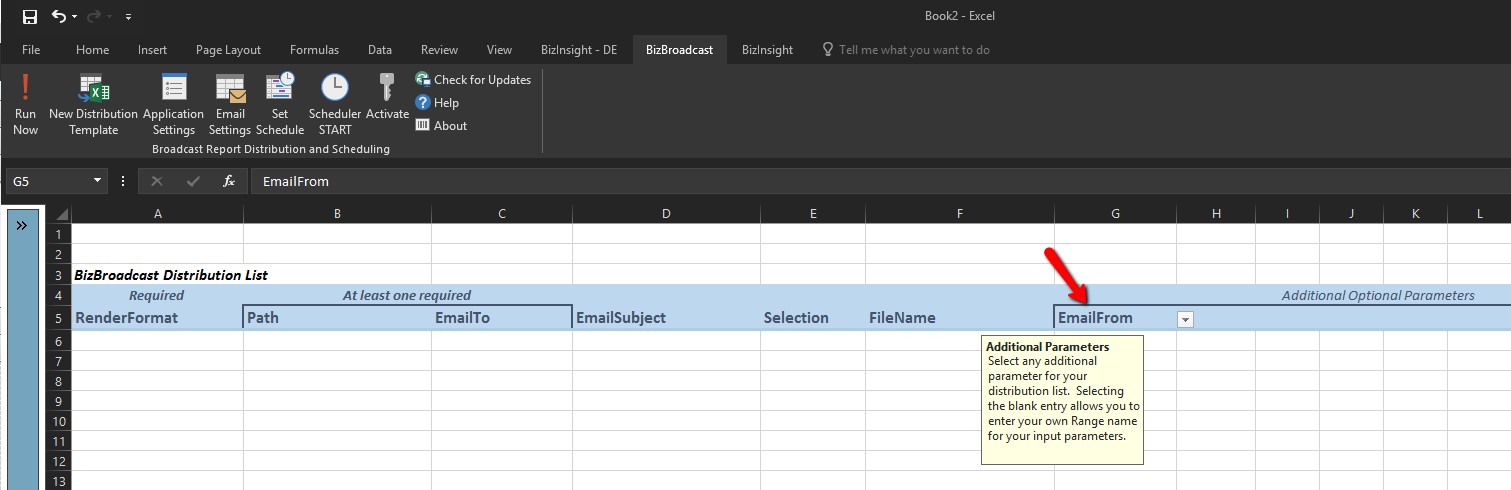Click Check for Updates

tap(473, 80)
